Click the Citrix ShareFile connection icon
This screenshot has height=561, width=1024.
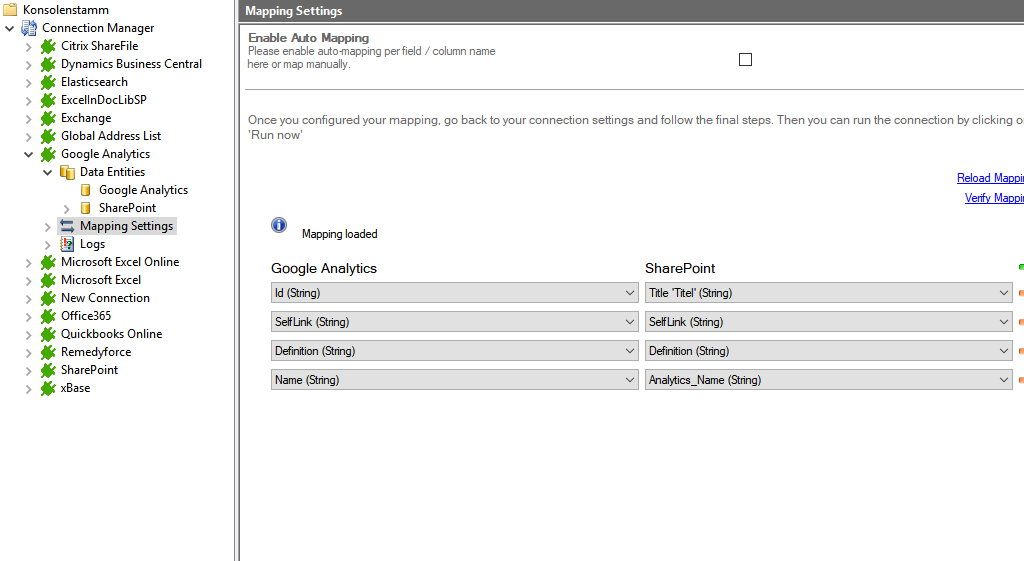48,46
